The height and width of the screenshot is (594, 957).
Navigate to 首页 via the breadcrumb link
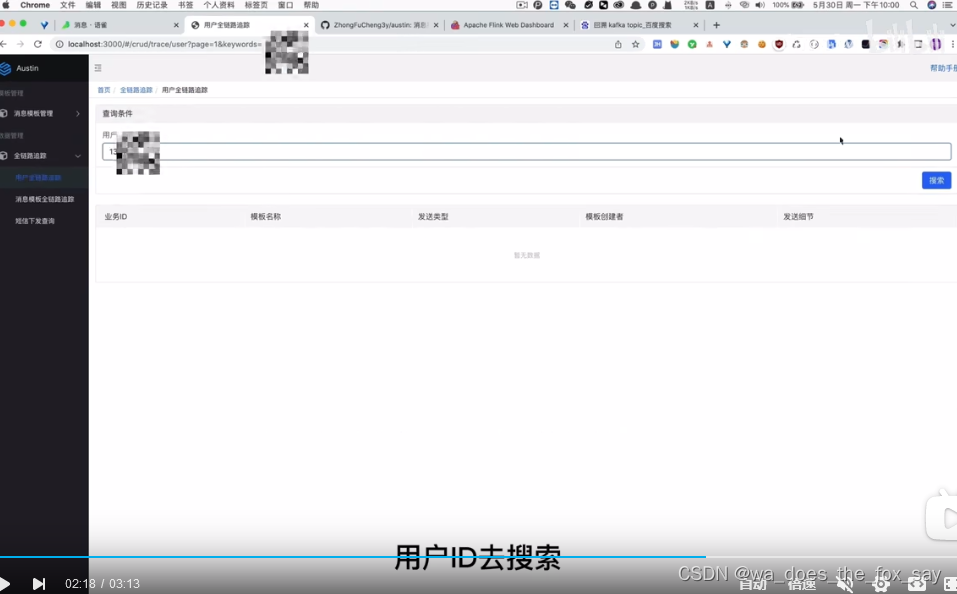[x=103, y=89]
